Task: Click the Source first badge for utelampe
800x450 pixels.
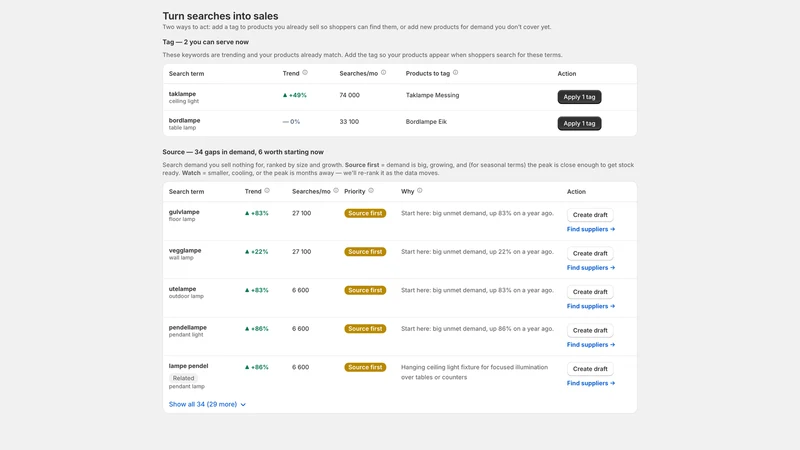Action: (x=365, y=290)
